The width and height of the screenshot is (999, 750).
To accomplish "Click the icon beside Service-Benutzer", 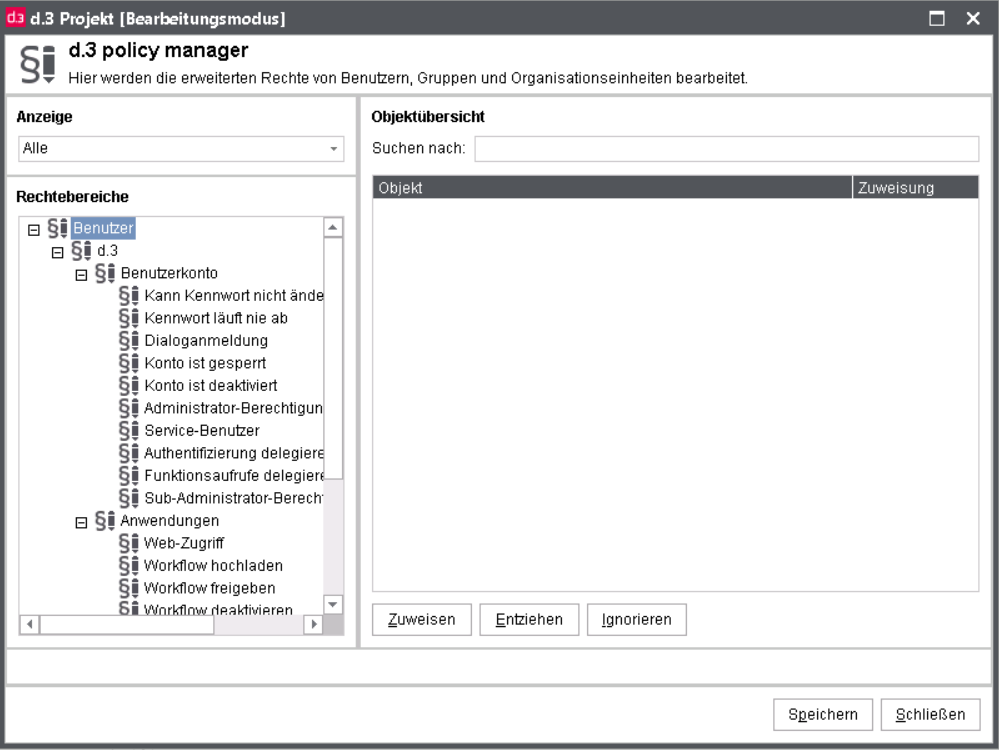I will (x=129, y=431).
